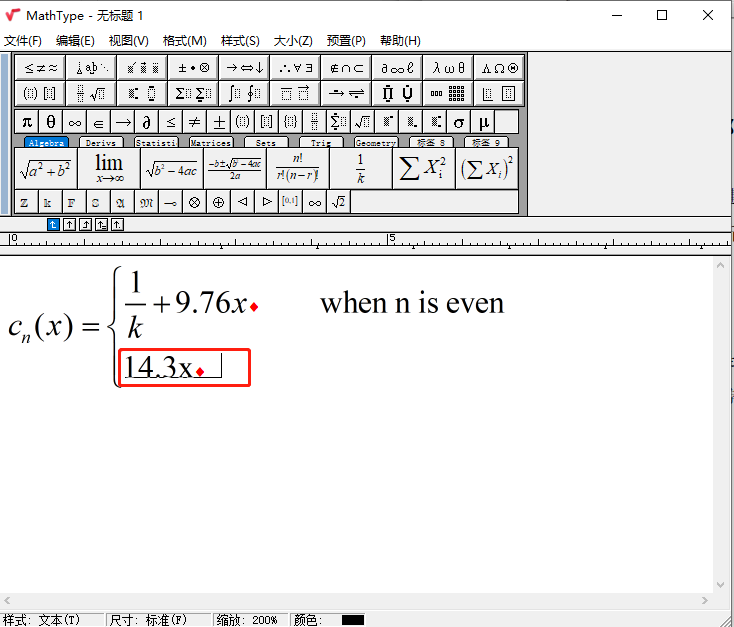This screenshot has width=734, height=627.
Task: Select the relational tab stop button
Action: click(101, 225)
